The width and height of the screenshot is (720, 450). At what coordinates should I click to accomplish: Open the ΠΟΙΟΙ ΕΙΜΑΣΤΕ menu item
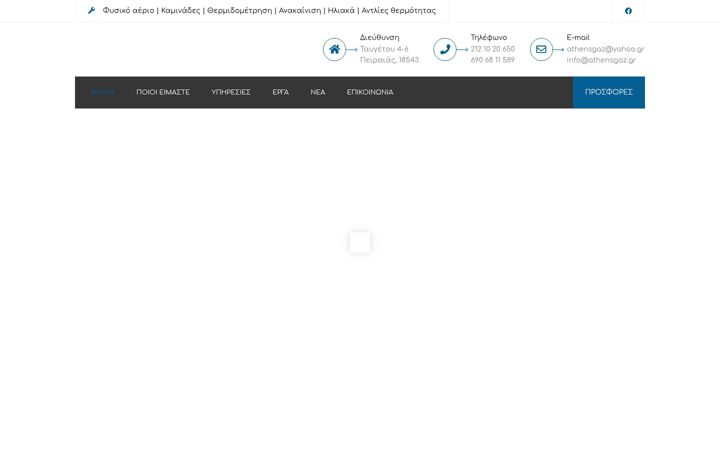click(163, 92)
